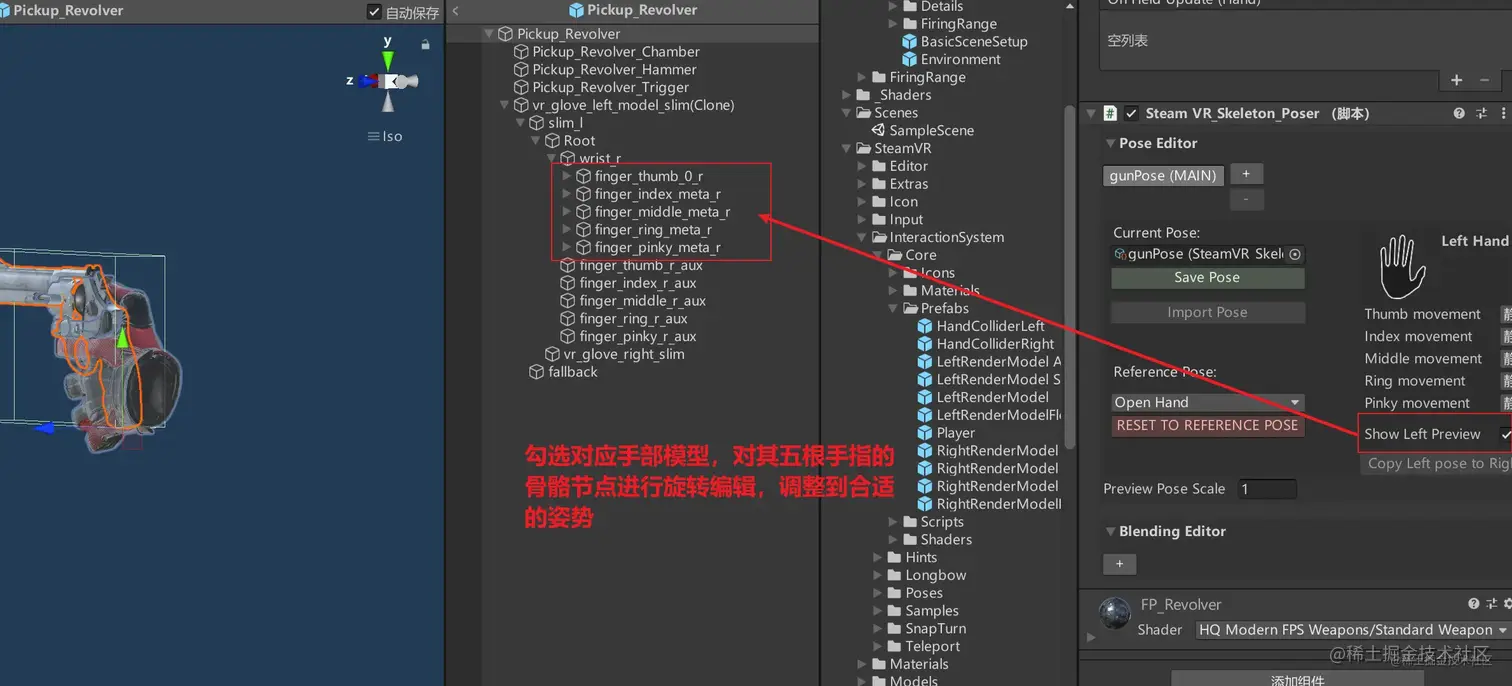The width and height of the screenshot is (1512, 686).
Task: Add event entry with list plus button
Action: coord(1456,80)
